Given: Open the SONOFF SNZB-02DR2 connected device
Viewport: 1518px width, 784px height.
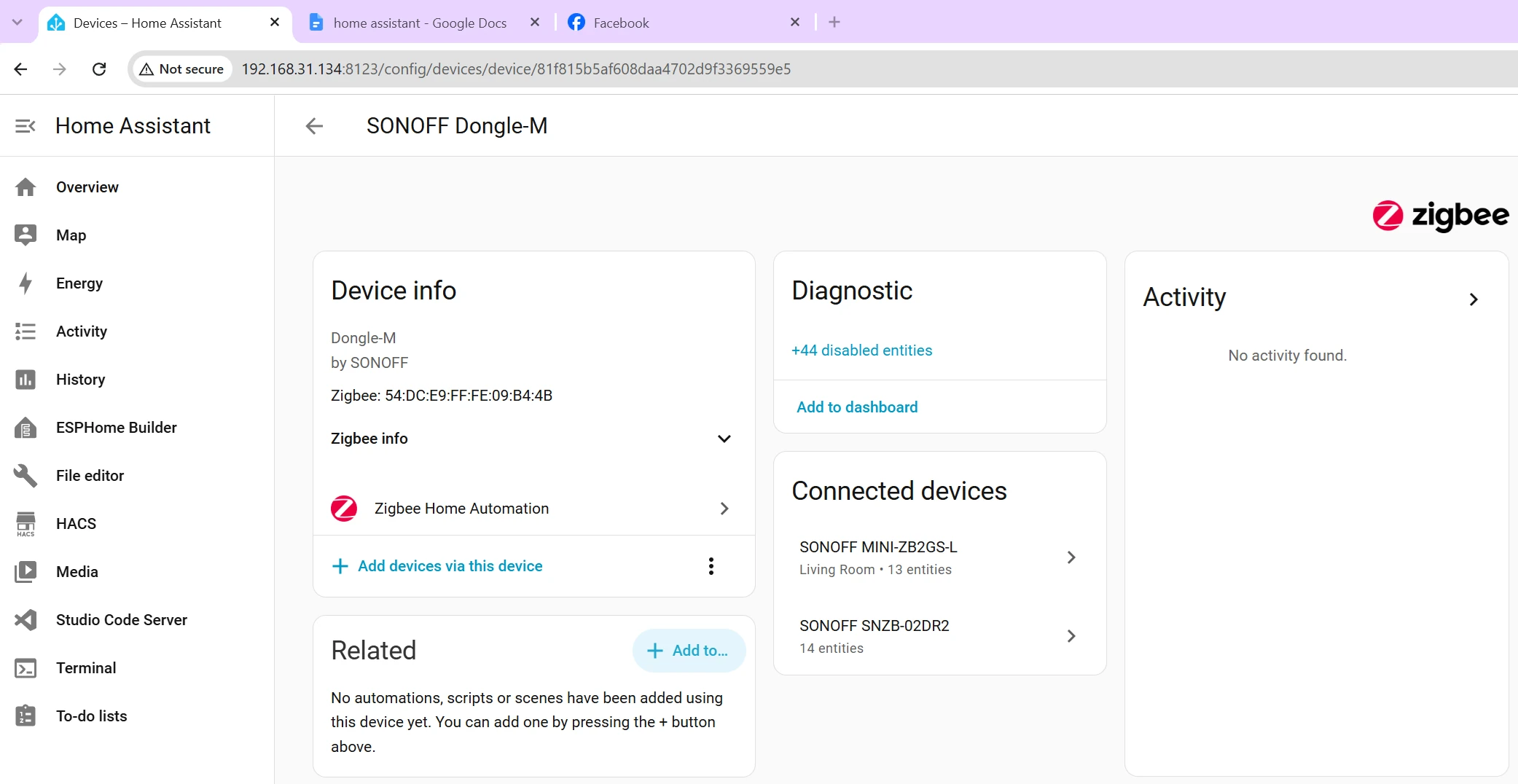Looking at the screenshot, I should point(939,636).
